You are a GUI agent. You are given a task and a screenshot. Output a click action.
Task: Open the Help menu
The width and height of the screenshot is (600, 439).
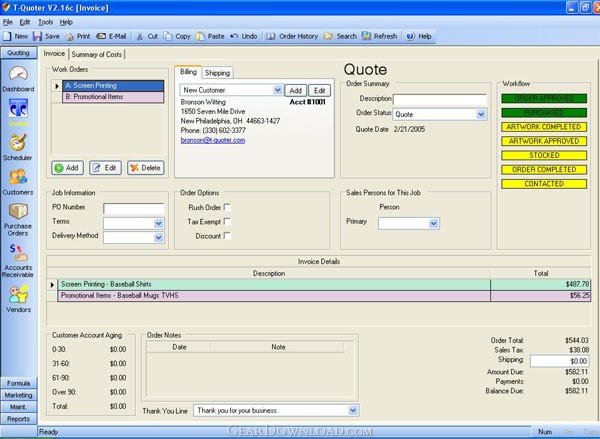click(66, 22)
